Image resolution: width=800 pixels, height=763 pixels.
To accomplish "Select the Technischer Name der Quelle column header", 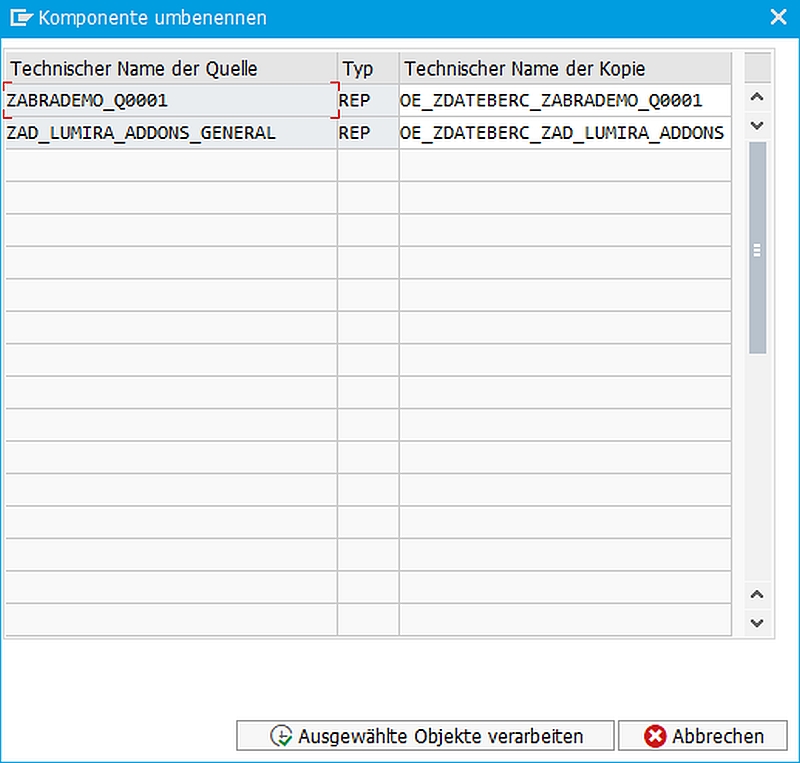I will pyautogui.click(x=170, y=69).
